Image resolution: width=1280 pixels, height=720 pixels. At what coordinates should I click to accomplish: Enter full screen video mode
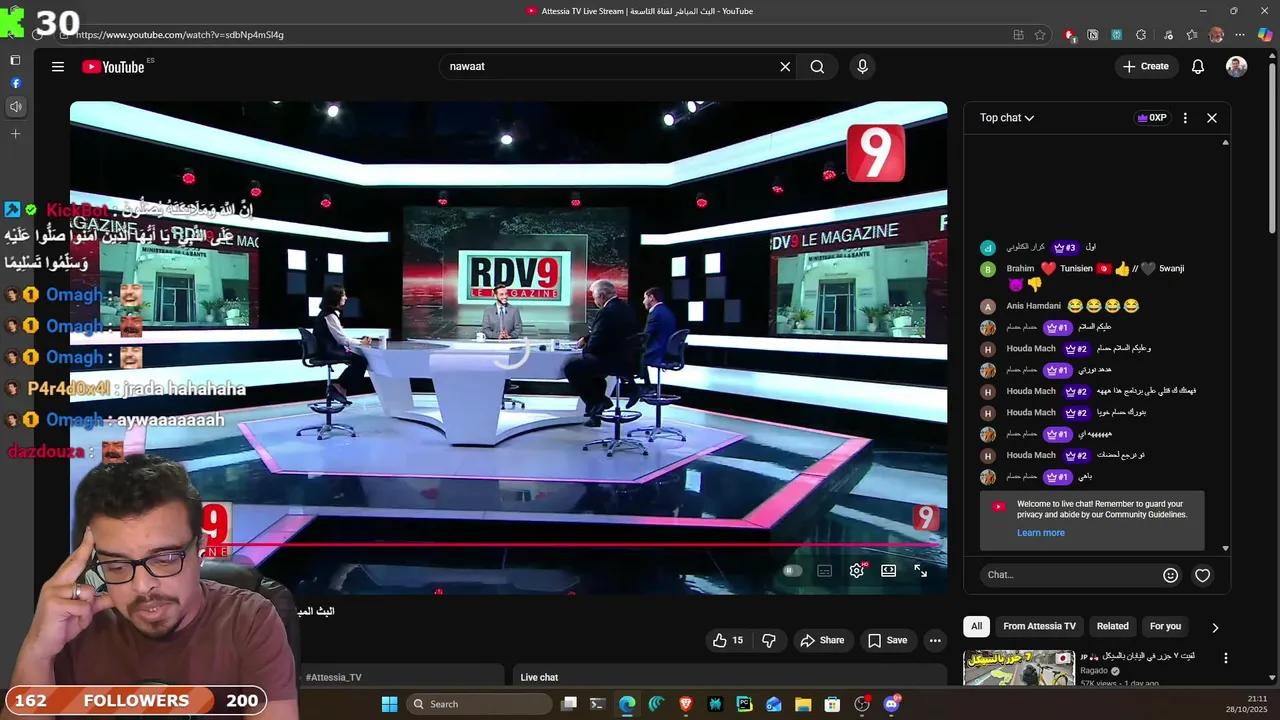click(x=921, y=571)
